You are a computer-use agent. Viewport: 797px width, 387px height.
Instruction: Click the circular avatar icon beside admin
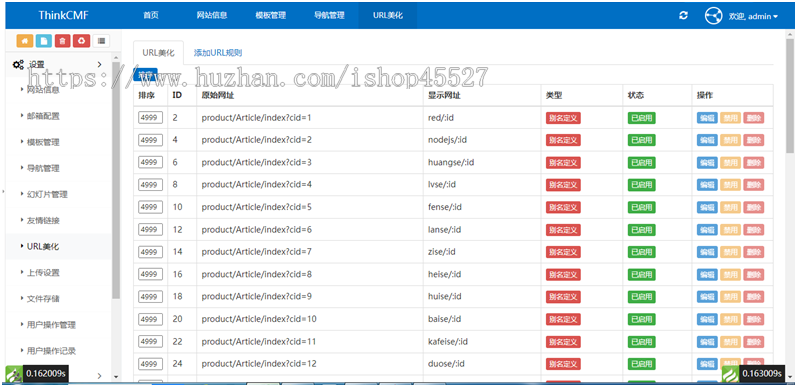click(714, 16)
